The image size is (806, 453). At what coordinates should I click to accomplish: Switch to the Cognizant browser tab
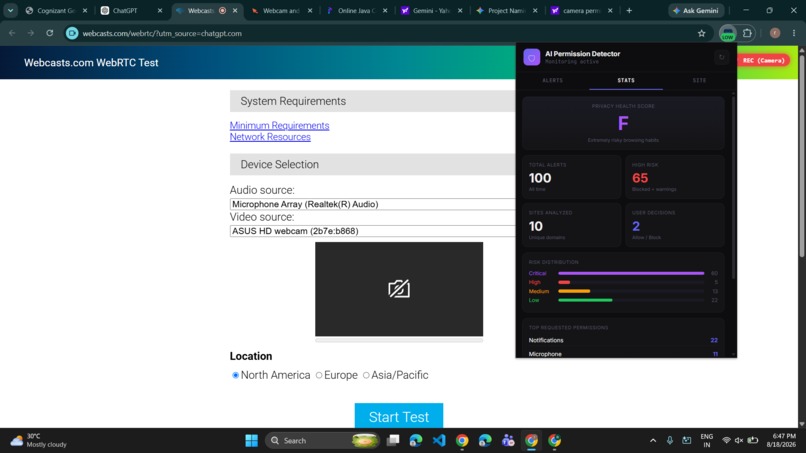point(56,10)
